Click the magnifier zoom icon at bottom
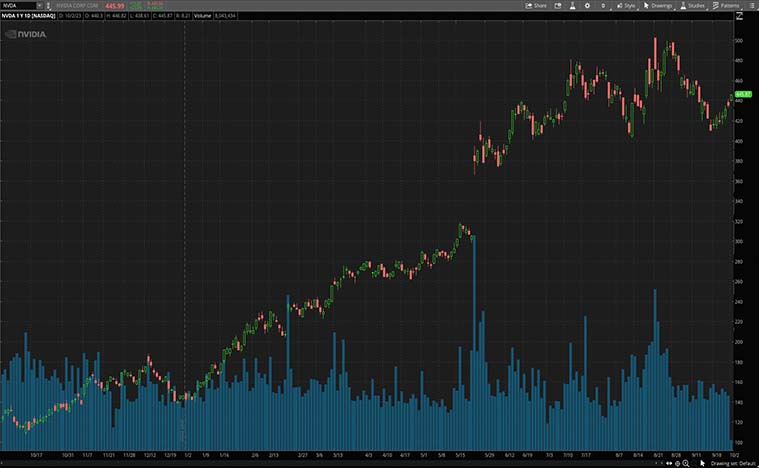The width and height of the screenshot is (759, 468). pos(686,463)
